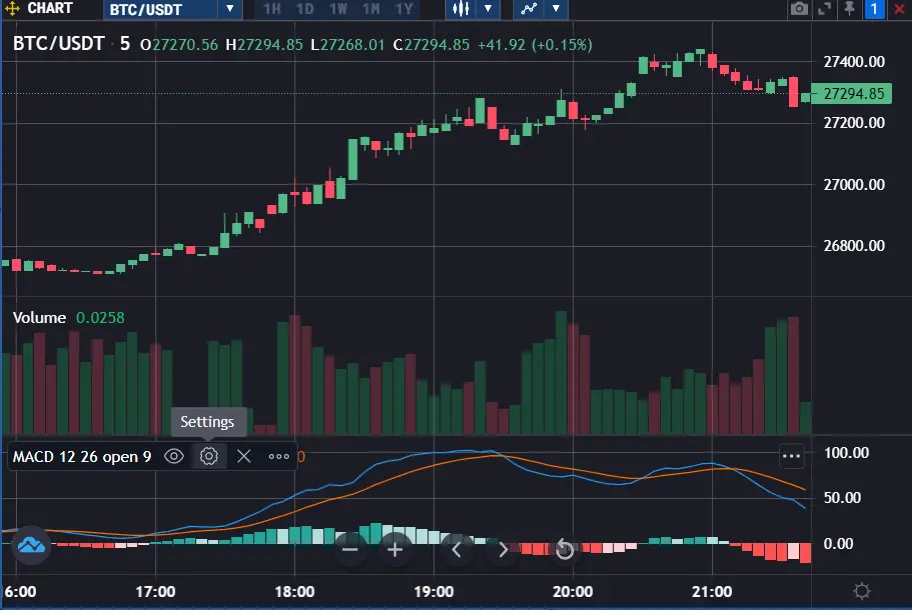Click the 26800.00 price axis label
Screen dimensions: 912x610
854,246
